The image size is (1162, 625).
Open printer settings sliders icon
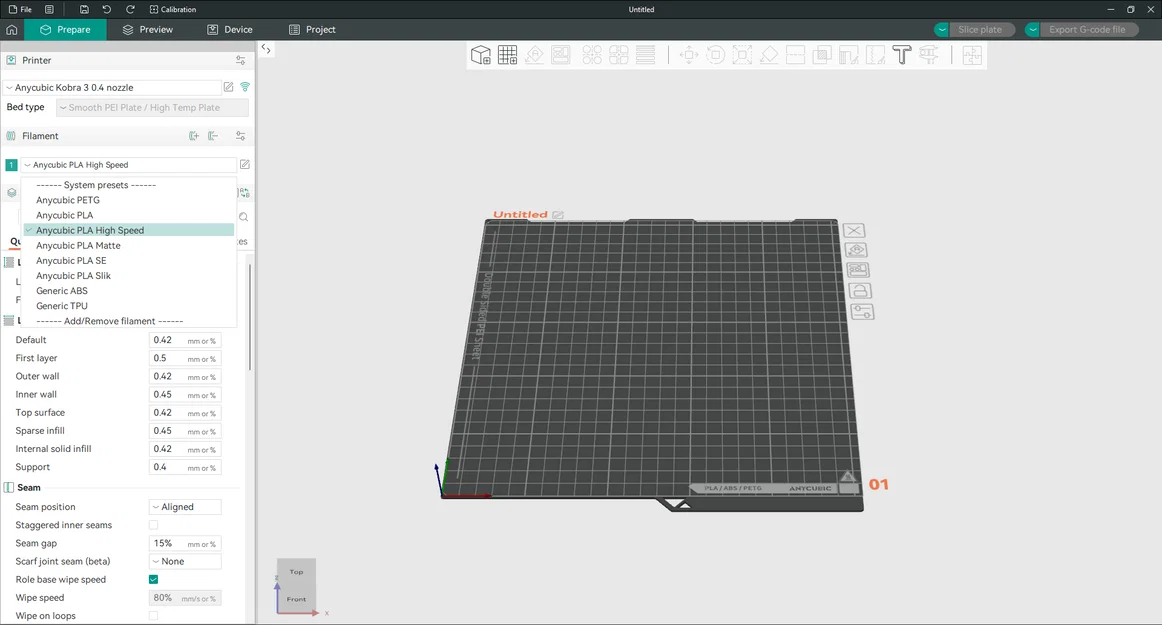point(241,60)
